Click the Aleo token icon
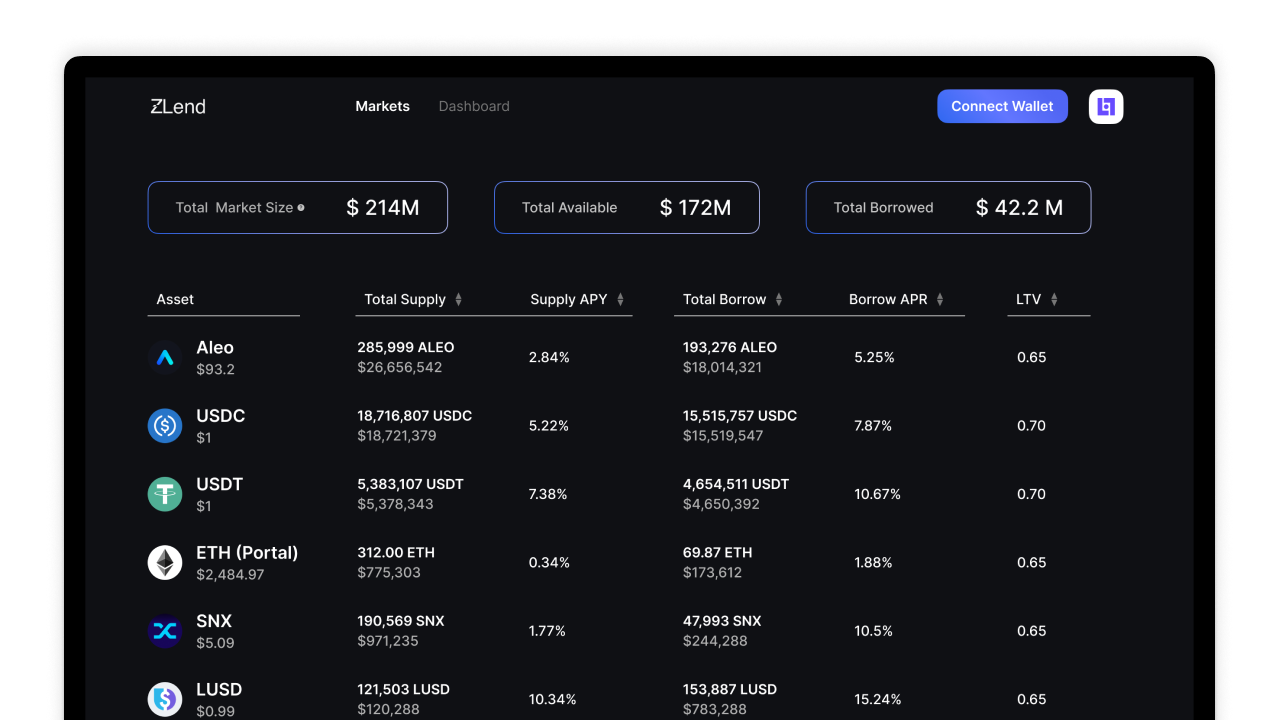Image resolution: width=1280 pixels, height=720 pixels. 165,357
